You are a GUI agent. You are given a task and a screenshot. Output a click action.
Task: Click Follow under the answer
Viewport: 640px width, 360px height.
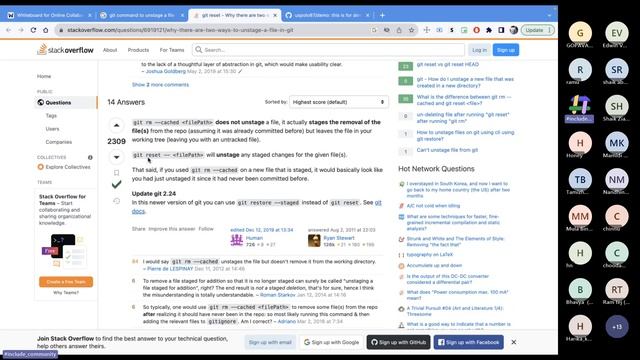[206, 229]
